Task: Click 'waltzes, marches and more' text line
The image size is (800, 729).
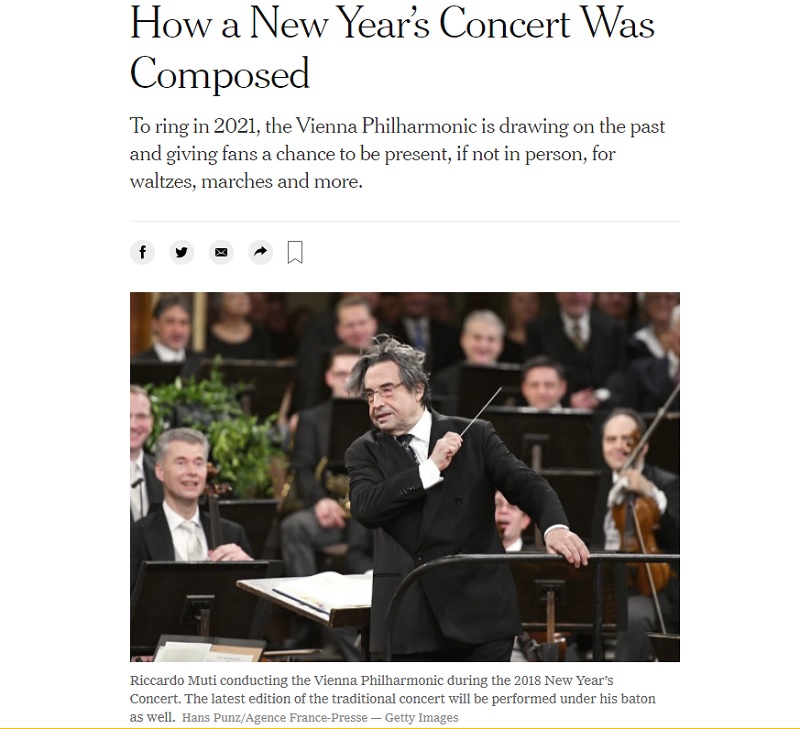Action: point(246,181)
